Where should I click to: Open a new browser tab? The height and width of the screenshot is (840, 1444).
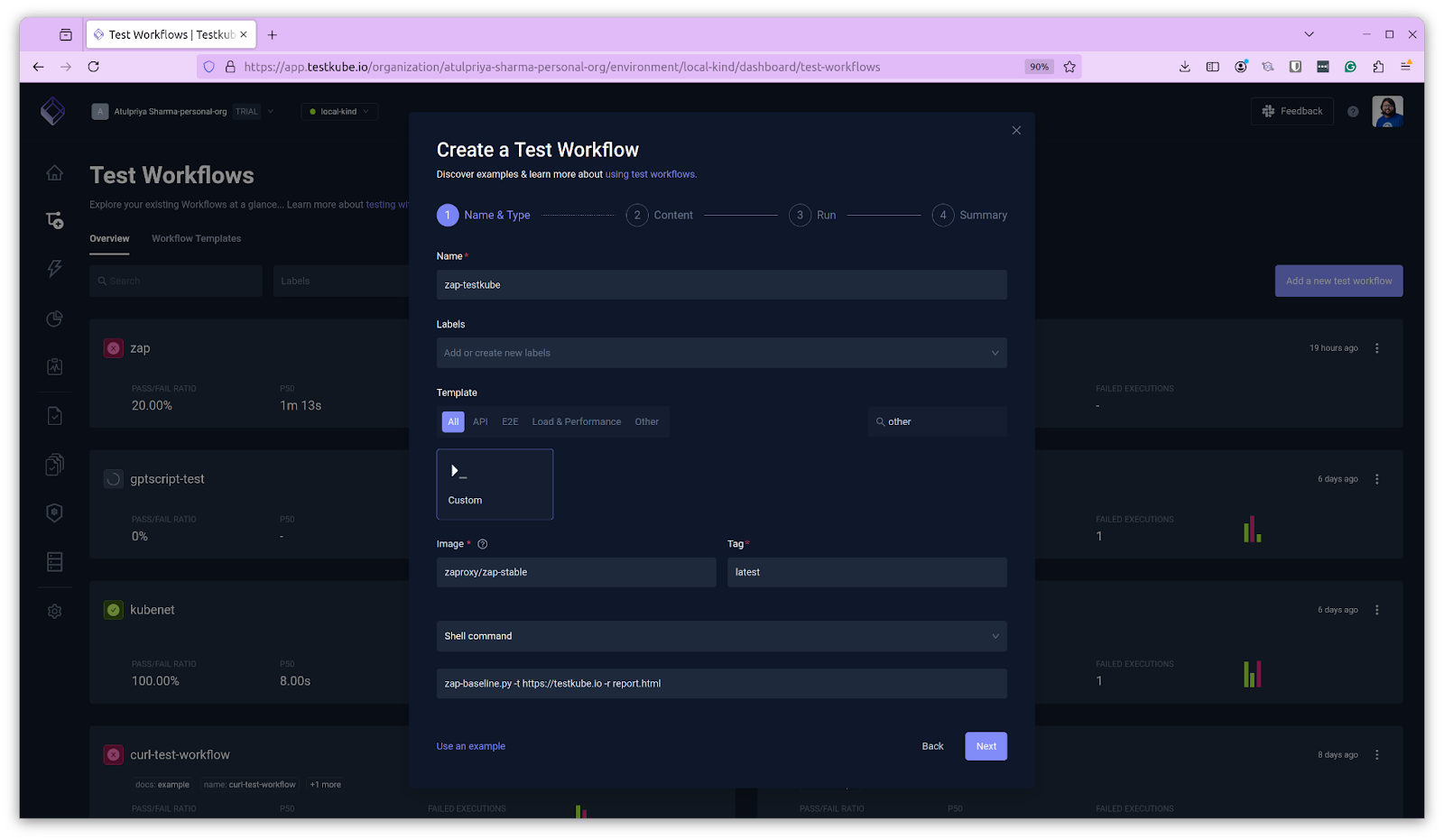point(272,34)
